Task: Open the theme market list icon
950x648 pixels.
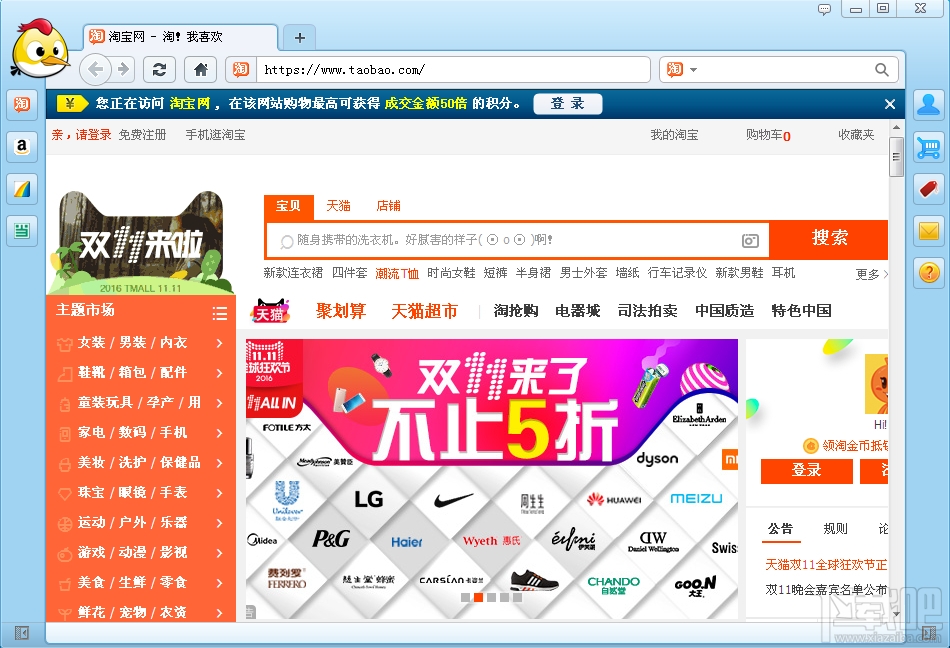Action: click(219, 312)
